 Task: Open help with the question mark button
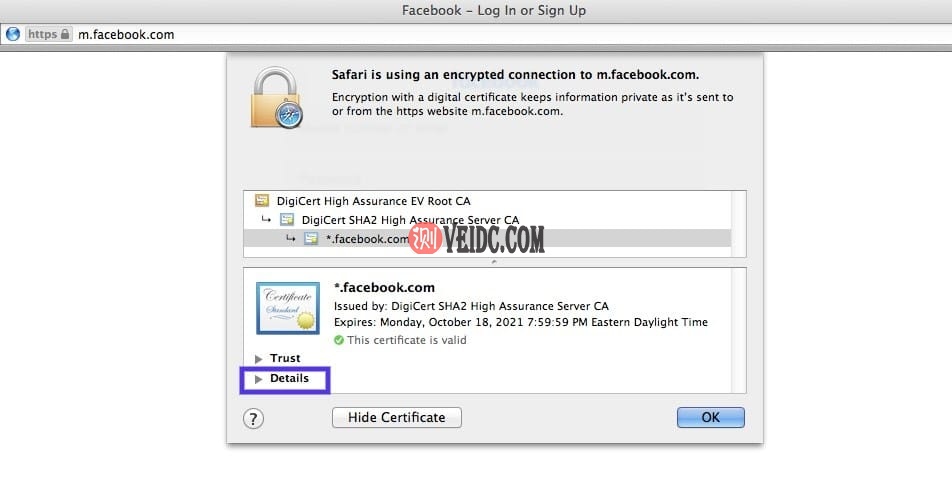click(x=253, y=418)
